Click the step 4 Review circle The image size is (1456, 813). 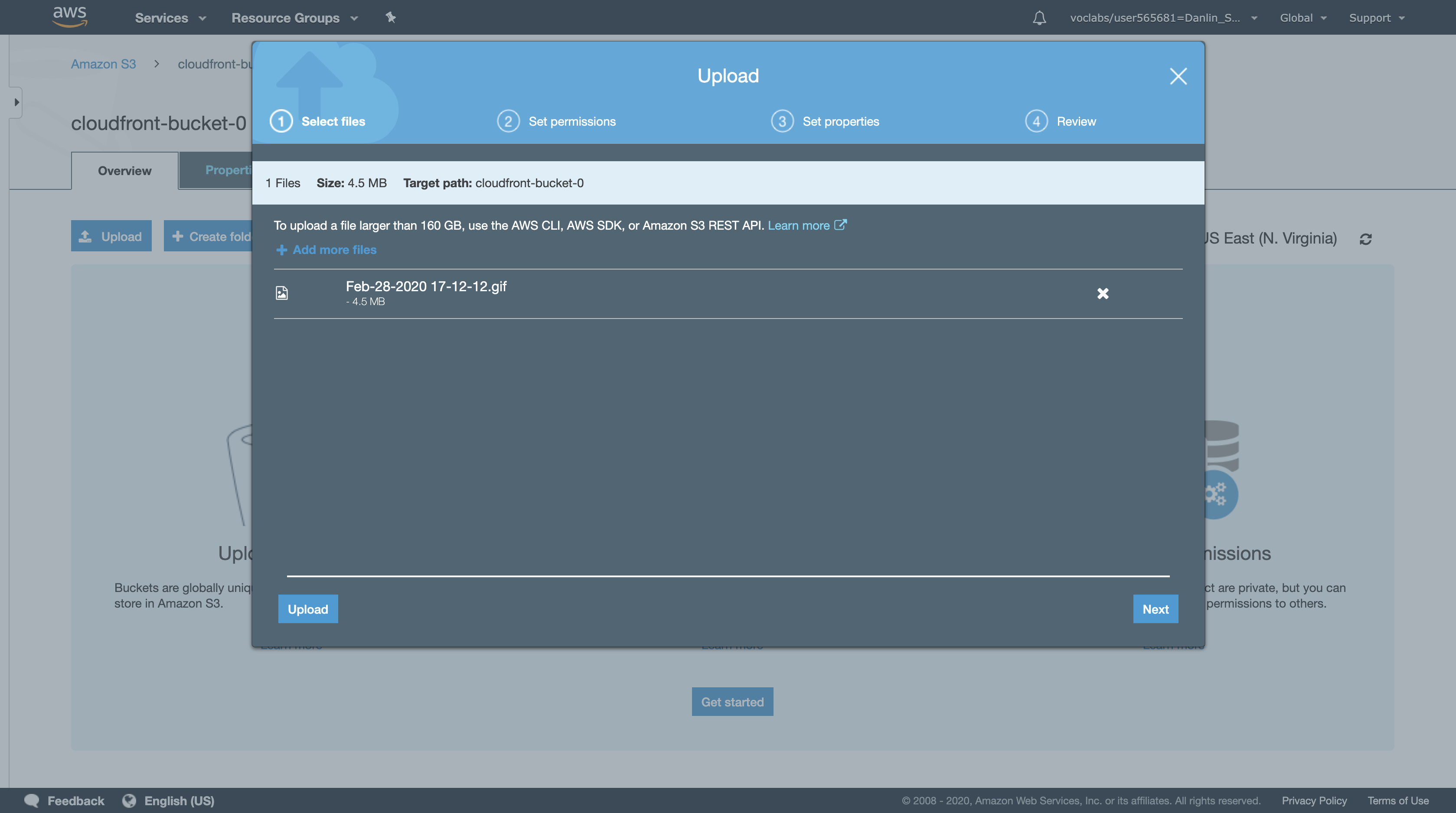[1036, 121]
